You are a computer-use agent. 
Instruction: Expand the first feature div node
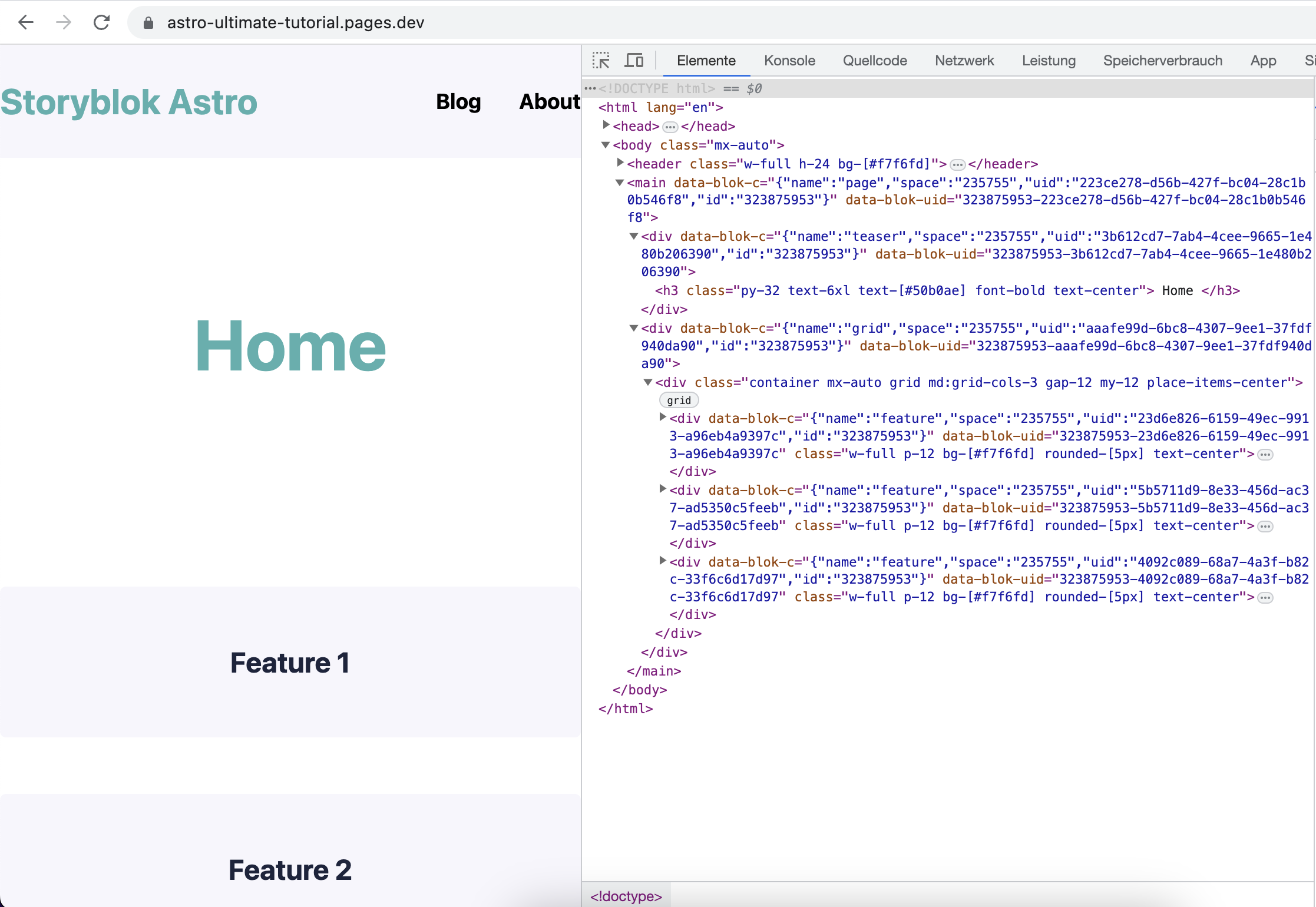(x=662, y=418)
